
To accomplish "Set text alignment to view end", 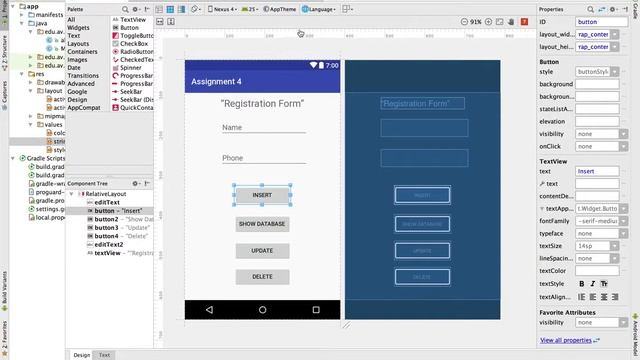I will point(615,297).
